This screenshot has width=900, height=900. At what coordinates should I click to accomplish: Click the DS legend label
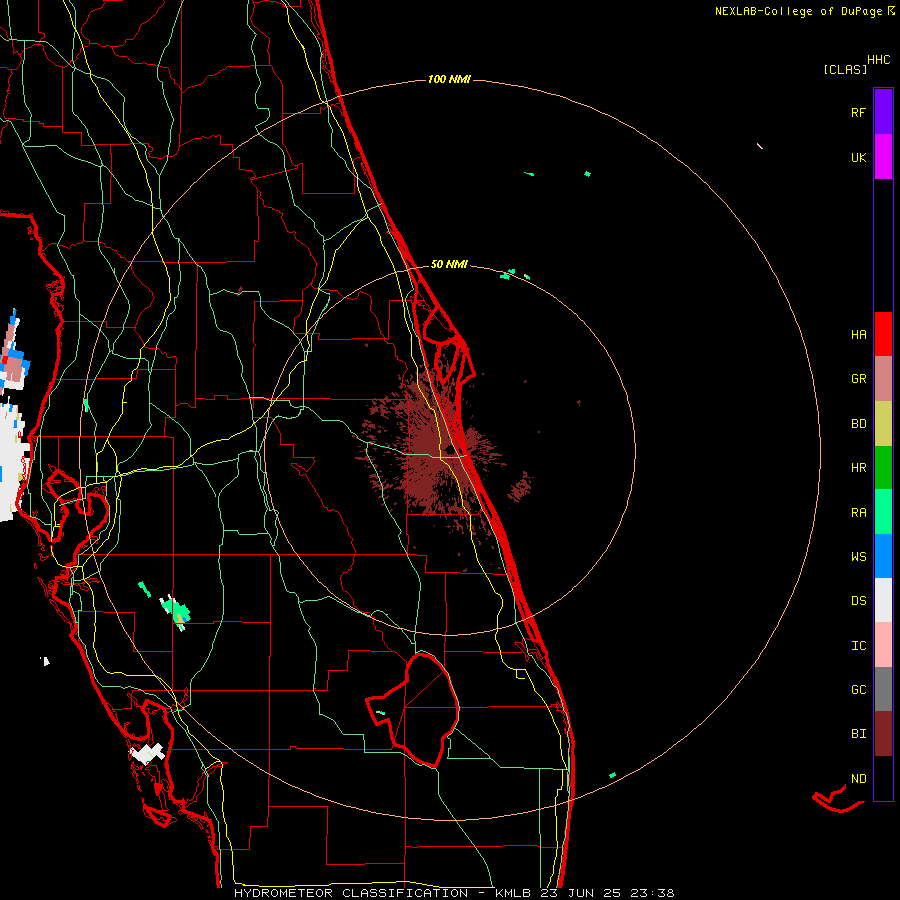(858, 601)
